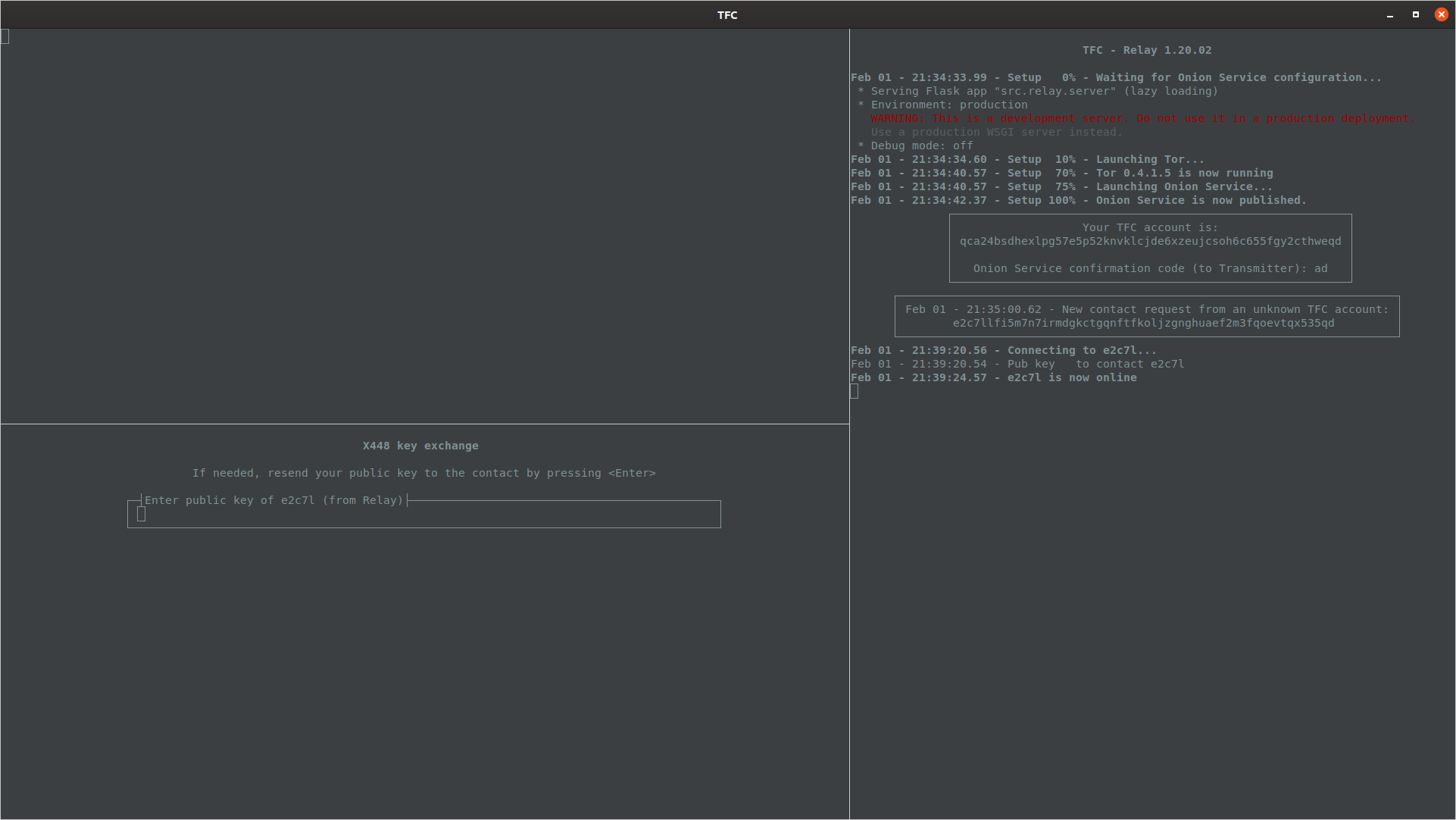Click the red development server WARNING line
Viewport: 1456px width, 820px height.
[1142, 118]
